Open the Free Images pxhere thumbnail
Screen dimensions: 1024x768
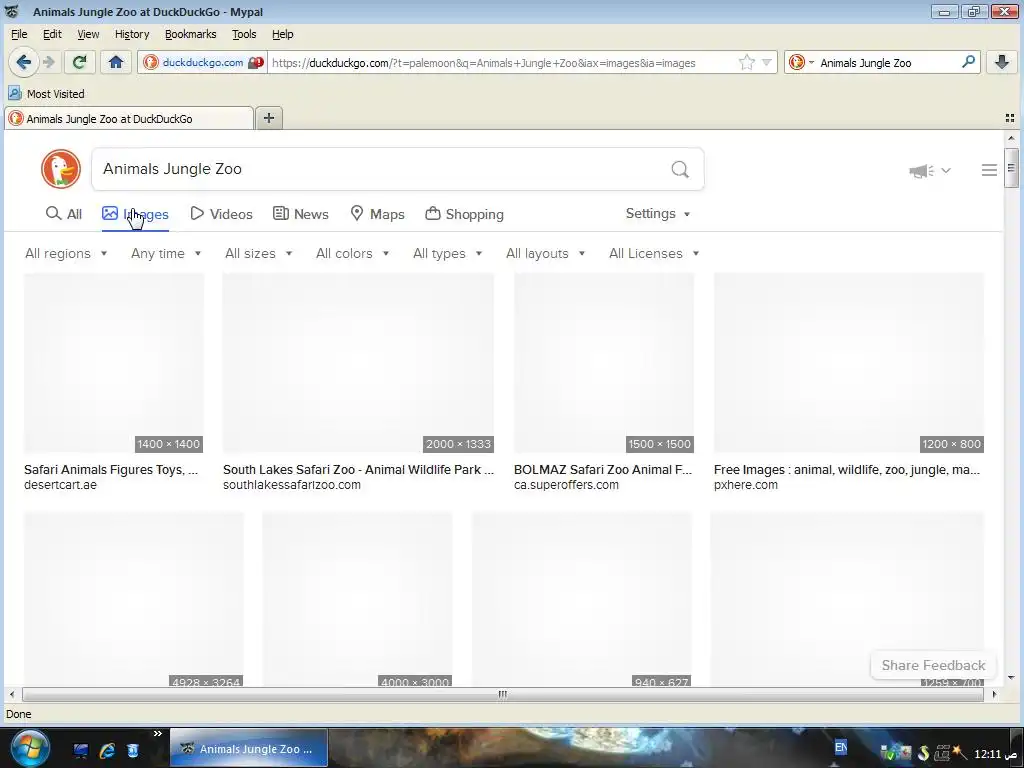[848, 362]
